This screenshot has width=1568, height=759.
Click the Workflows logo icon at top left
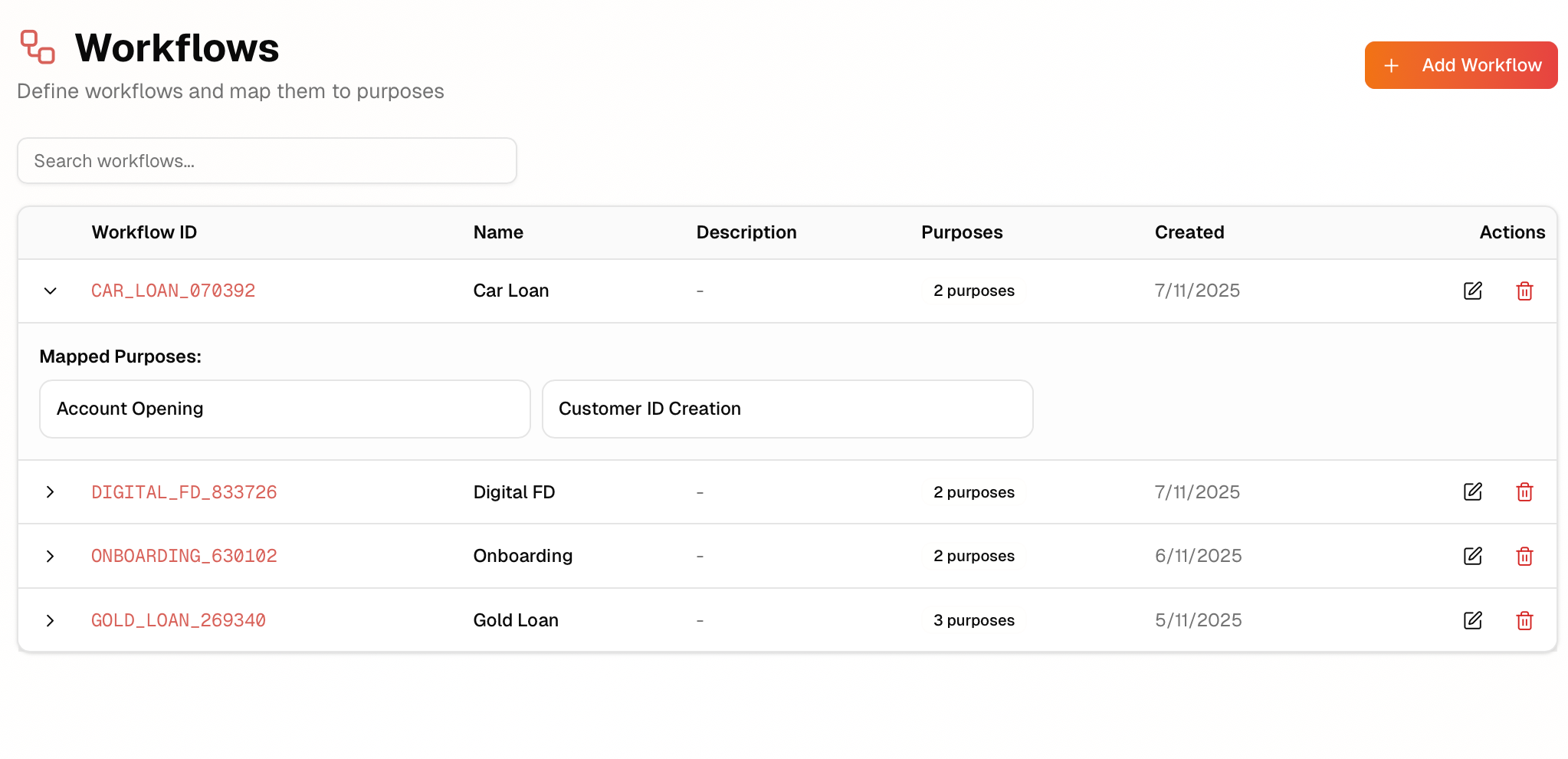tap(35, 47)
